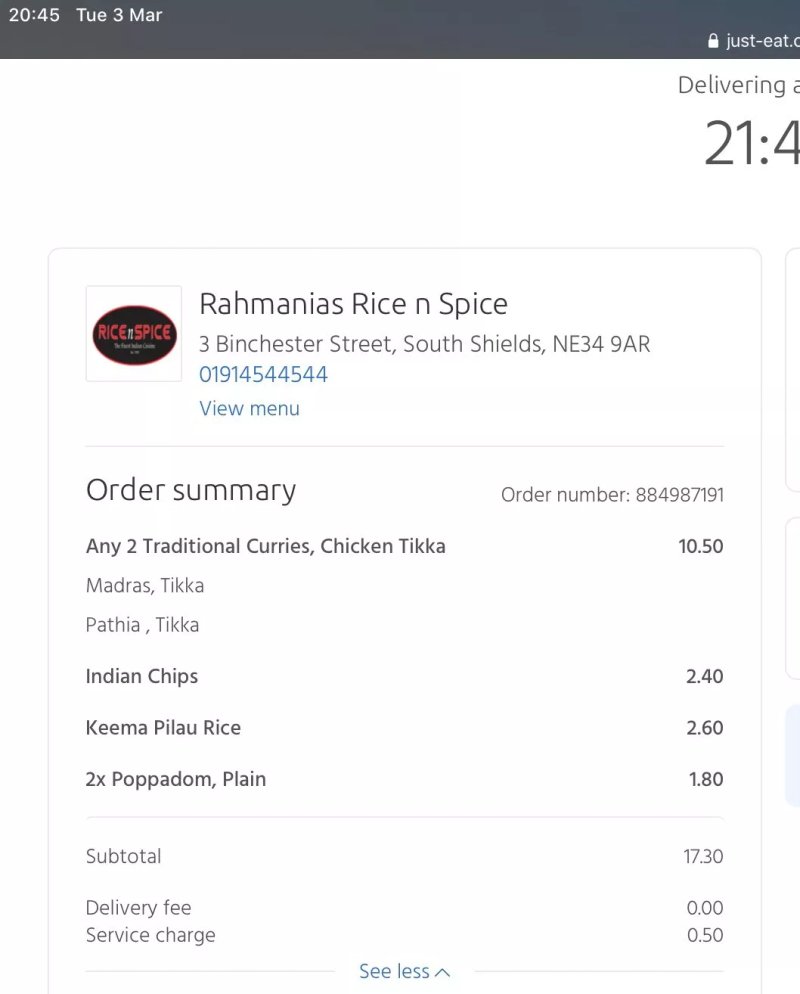
Task: Click the Delivery fee row label
Action: click(x=138, y=908)
